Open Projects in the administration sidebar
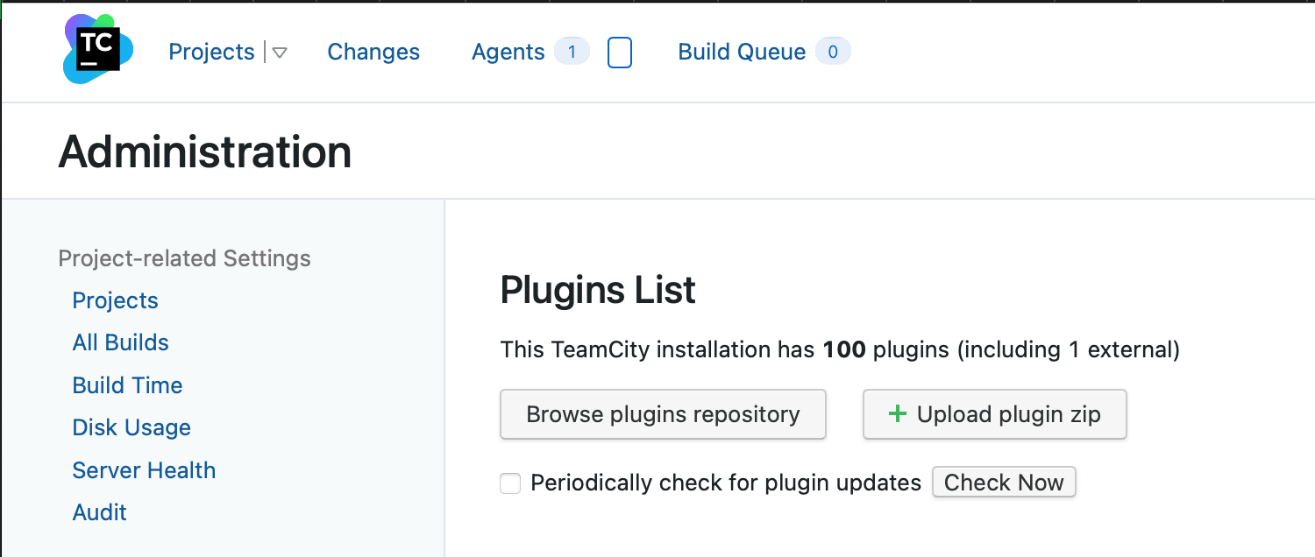The image size is (1315, 557). point(115,301)
